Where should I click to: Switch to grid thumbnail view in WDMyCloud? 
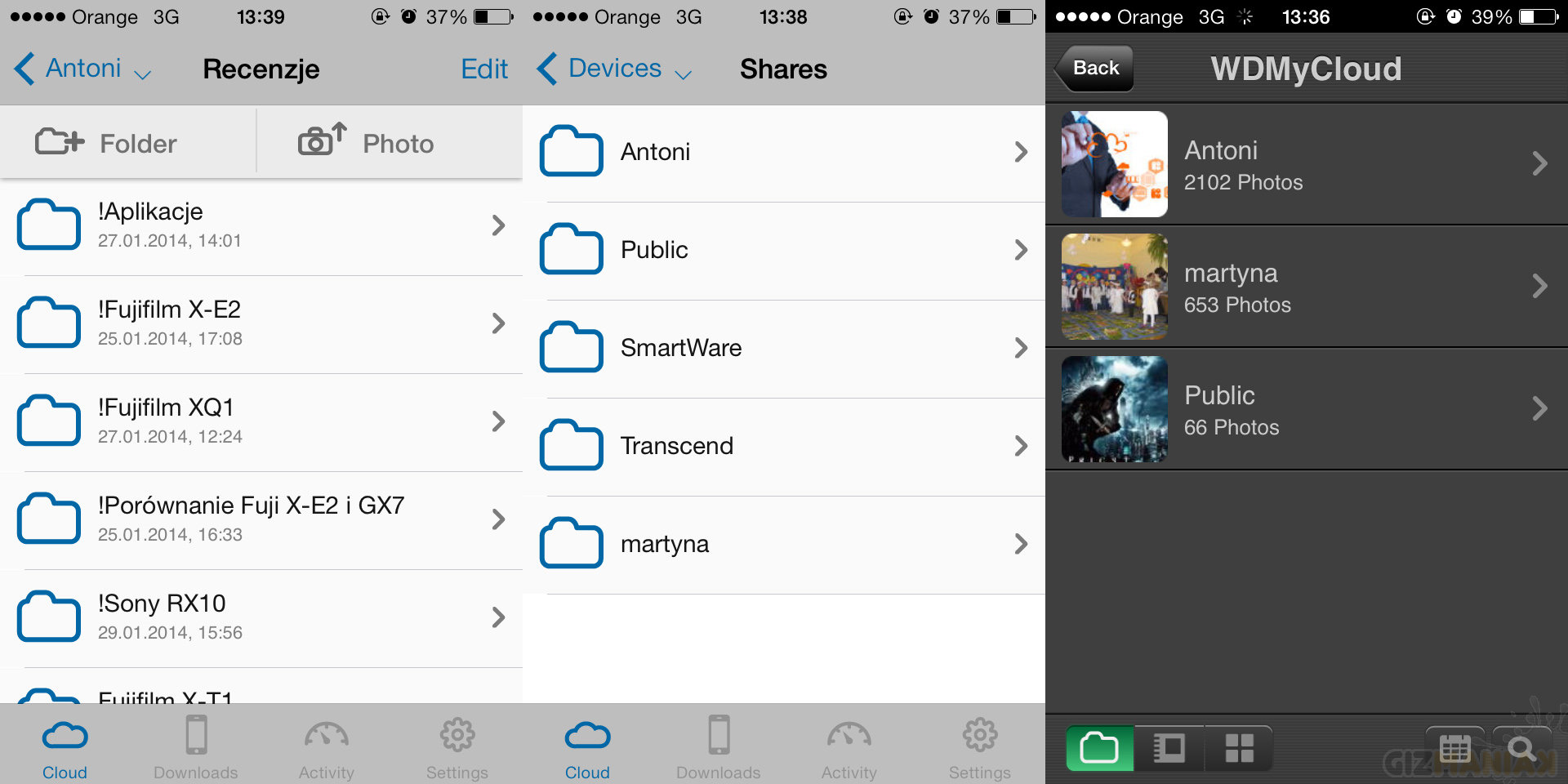pos(1239,748)
